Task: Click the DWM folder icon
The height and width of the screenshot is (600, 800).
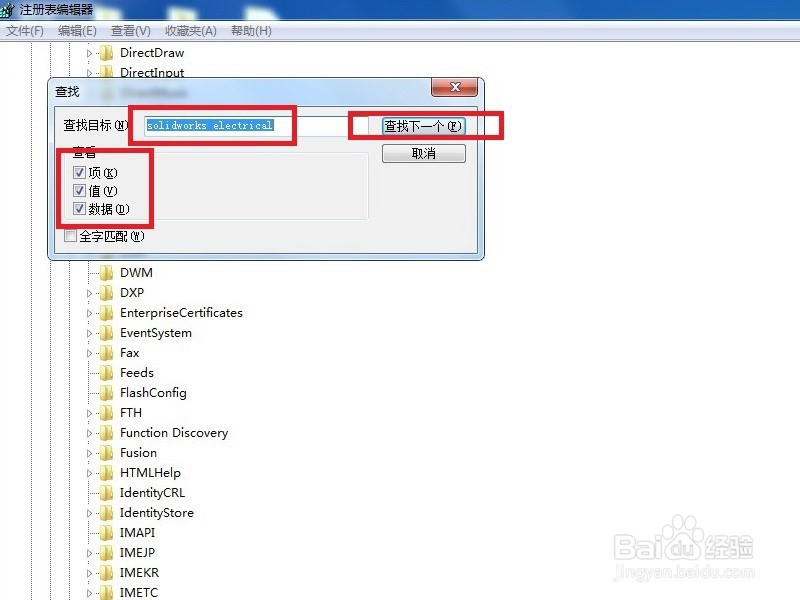Action: pyautogui.click(x=106, y=273)
